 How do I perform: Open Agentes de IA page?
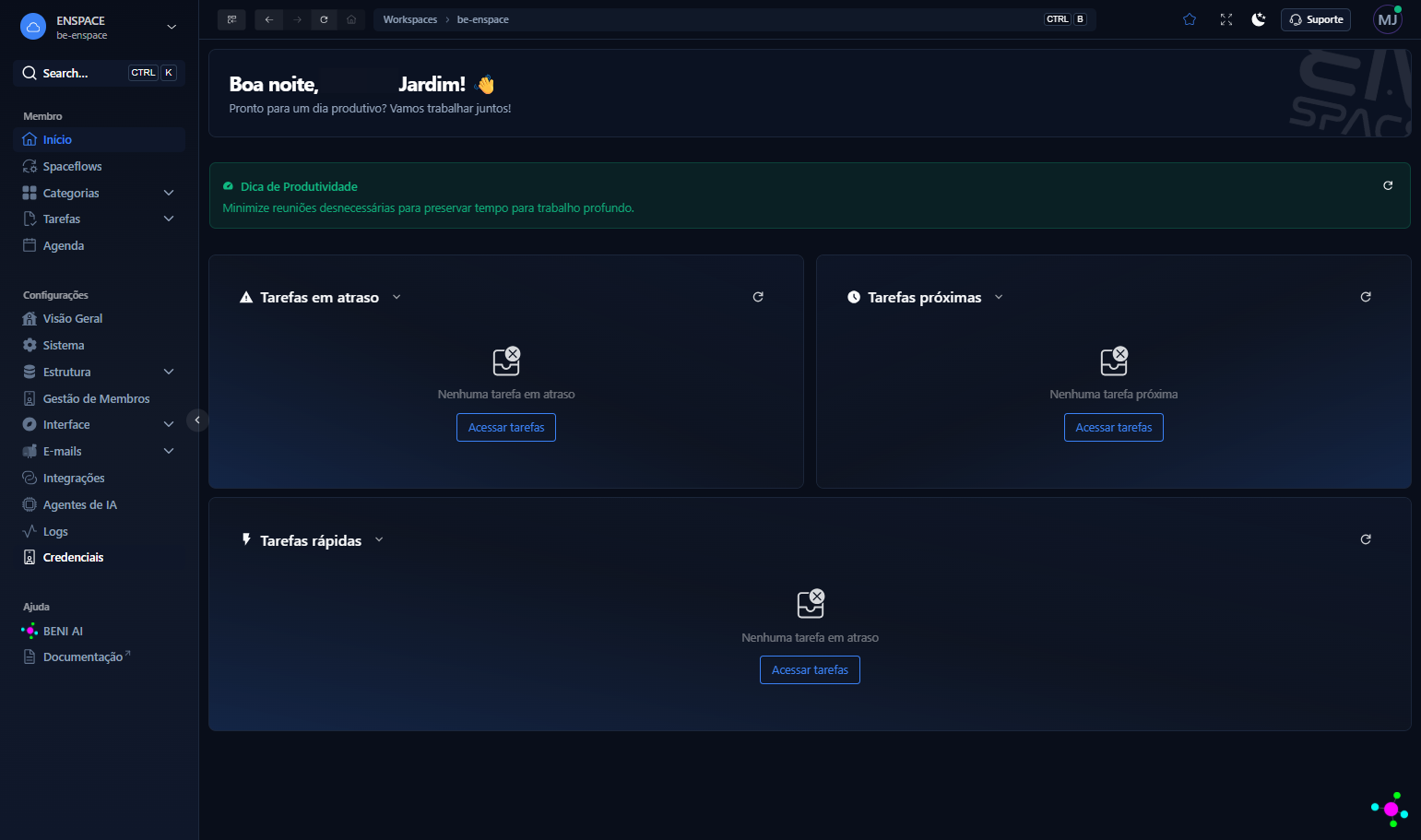pyautogui.click(x=100, y=504)
